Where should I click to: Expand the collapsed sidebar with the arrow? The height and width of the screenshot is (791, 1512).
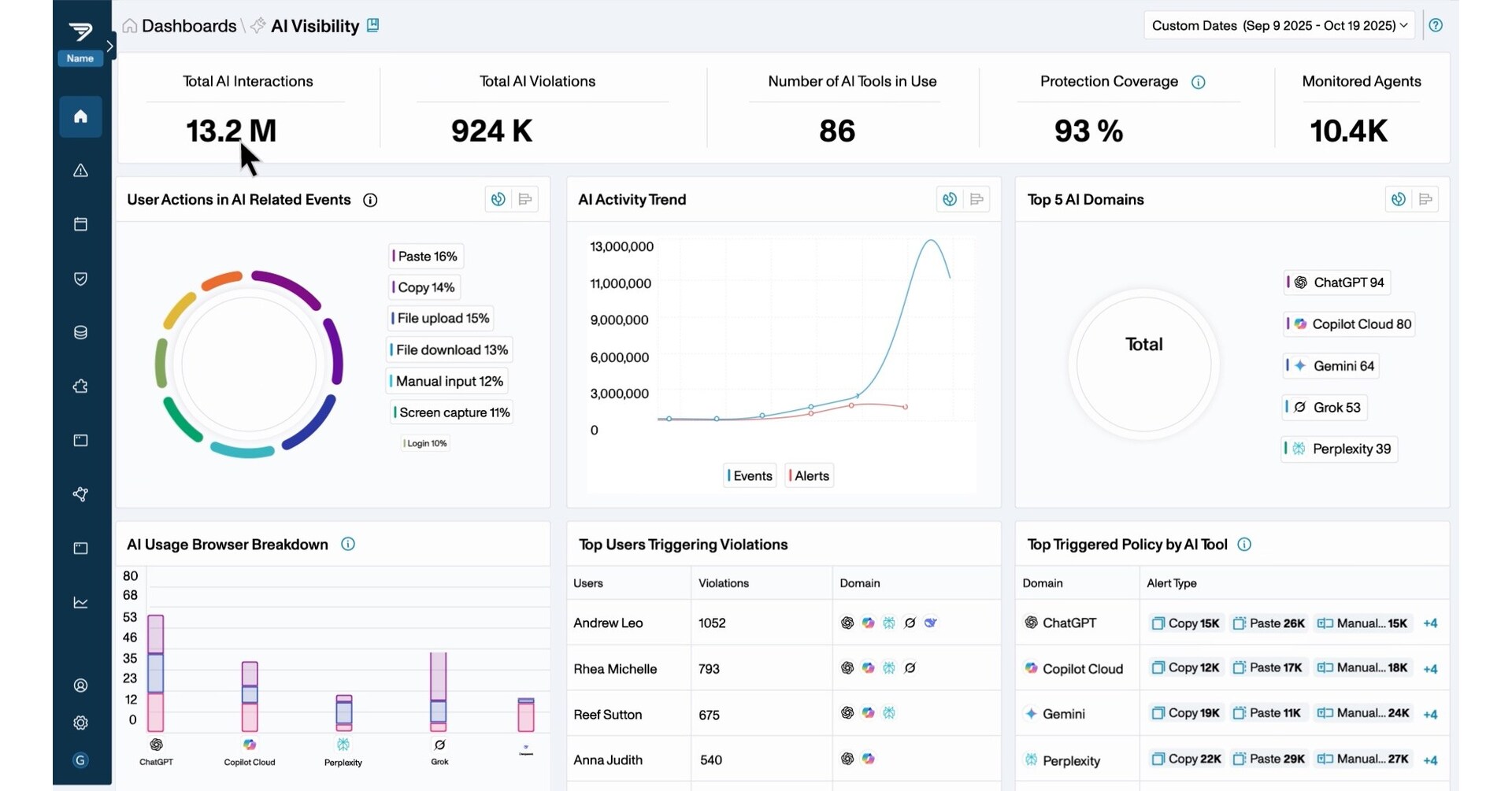pos(109,46)
